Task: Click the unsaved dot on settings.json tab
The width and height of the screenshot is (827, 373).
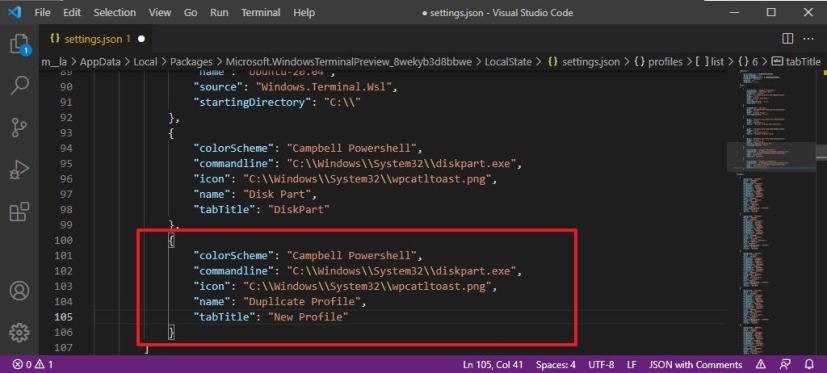Action: tap(141, 39)
